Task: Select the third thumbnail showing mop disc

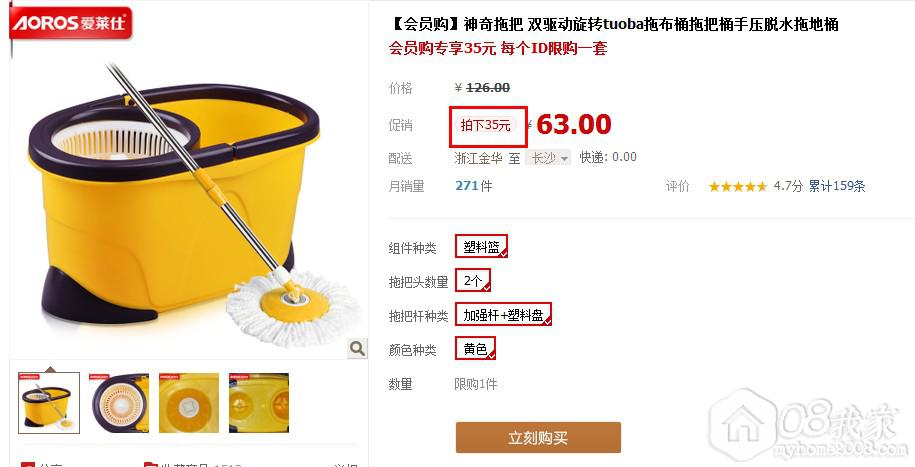Action: [189, 403]
